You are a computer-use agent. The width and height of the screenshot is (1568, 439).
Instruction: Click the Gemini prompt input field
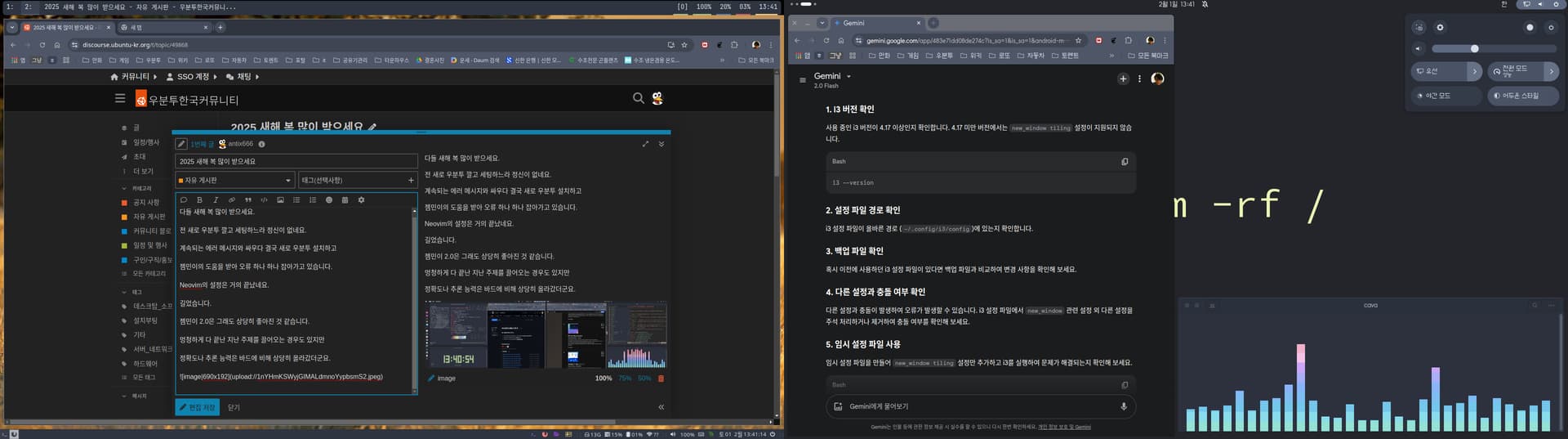tap(980, 406)
